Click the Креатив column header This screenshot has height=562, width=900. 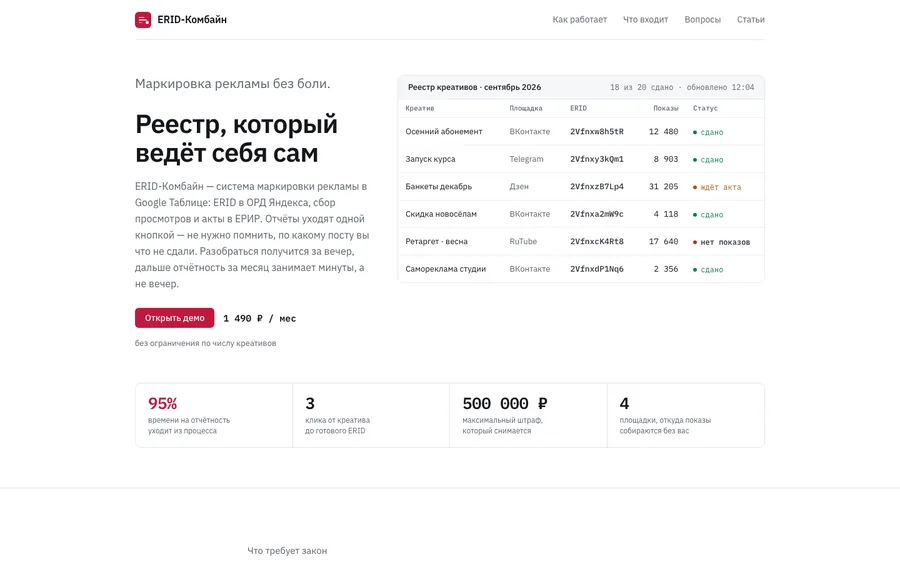[420, 108]
